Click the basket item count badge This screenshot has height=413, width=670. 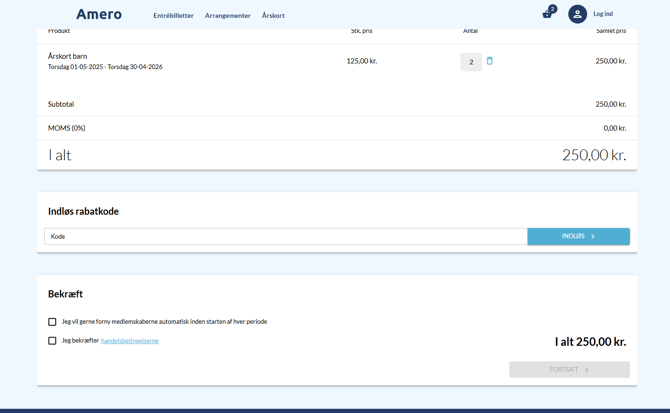click(552, 8)
